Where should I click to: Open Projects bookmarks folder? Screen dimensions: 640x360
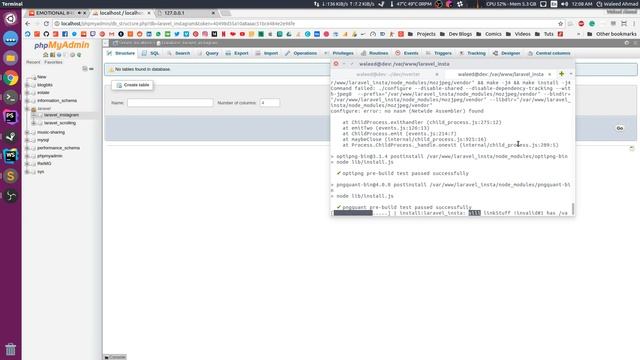click(422, 34)
